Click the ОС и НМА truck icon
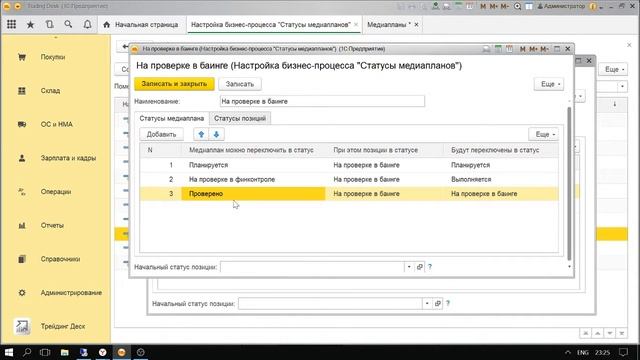Viewport: 640px width, 360px height. 22,124
